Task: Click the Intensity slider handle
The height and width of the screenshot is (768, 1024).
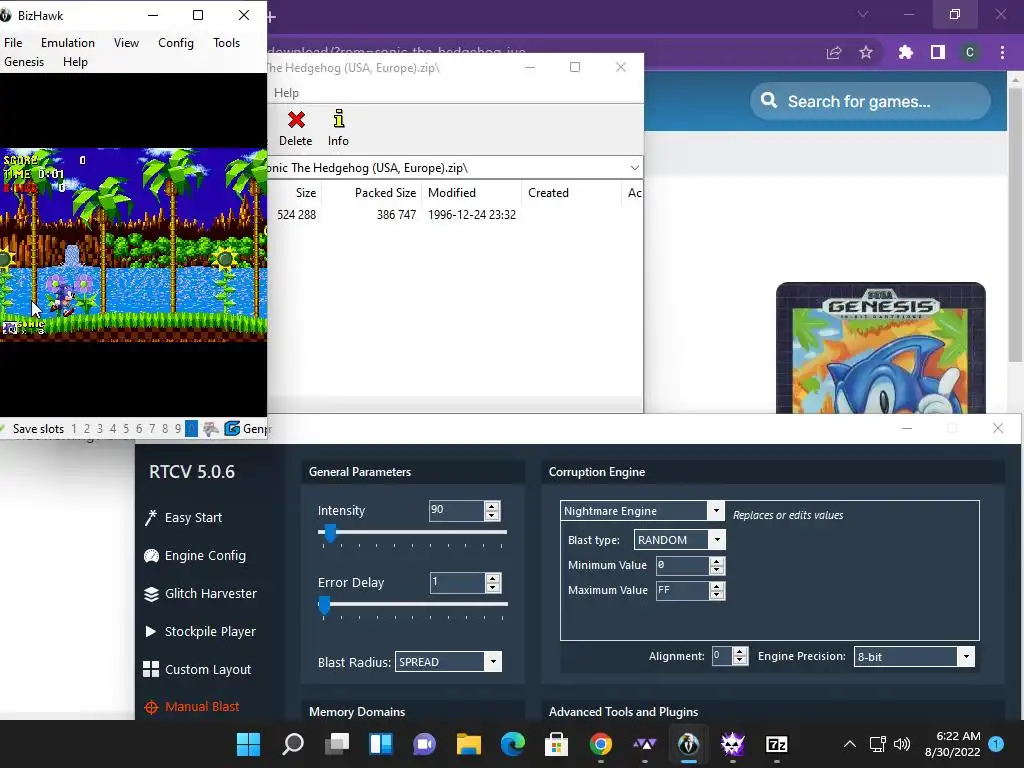Action: [x=330, y=533]
